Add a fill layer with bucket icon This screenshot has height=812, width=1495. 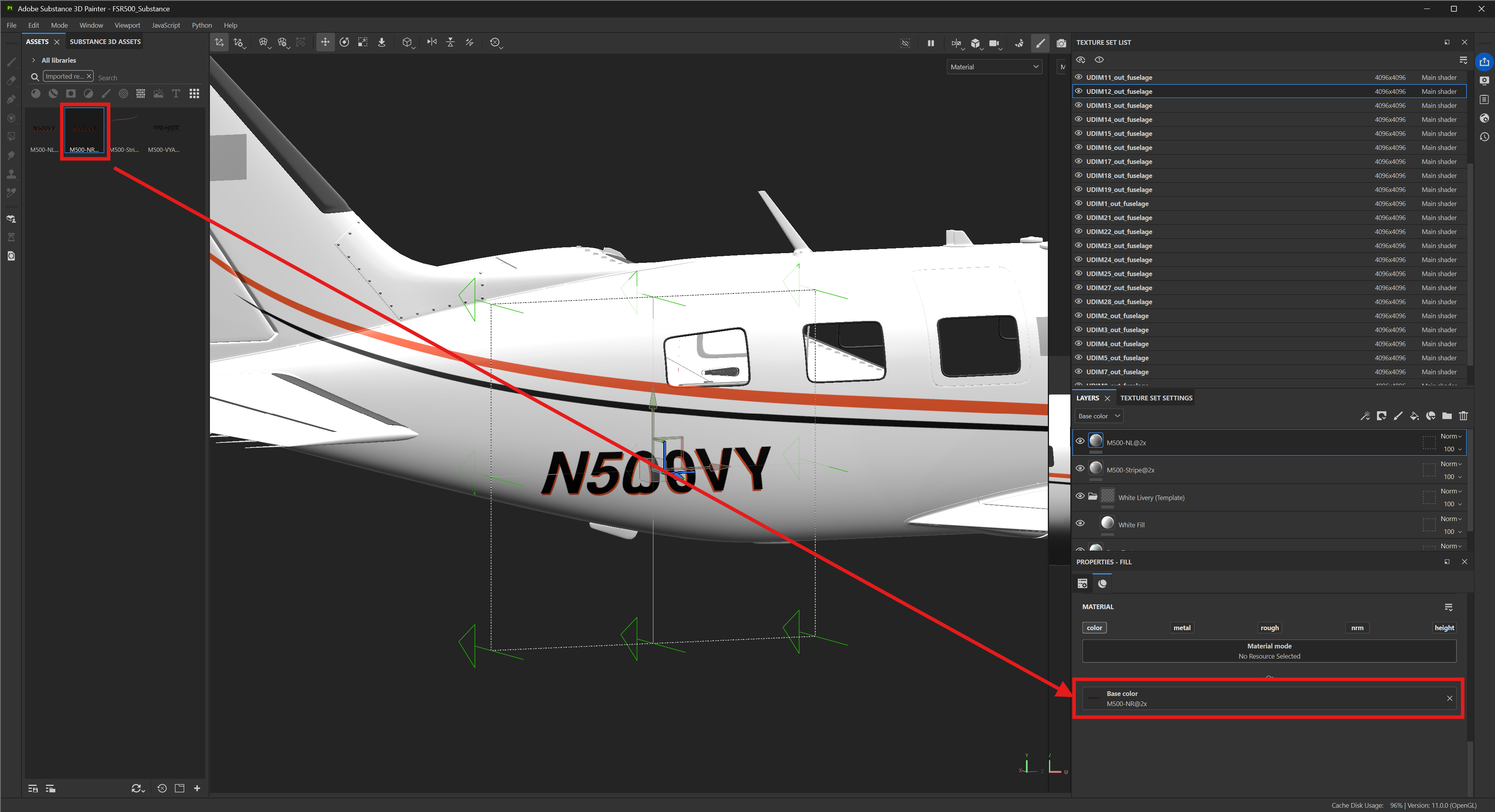(x=1414, y=416)
